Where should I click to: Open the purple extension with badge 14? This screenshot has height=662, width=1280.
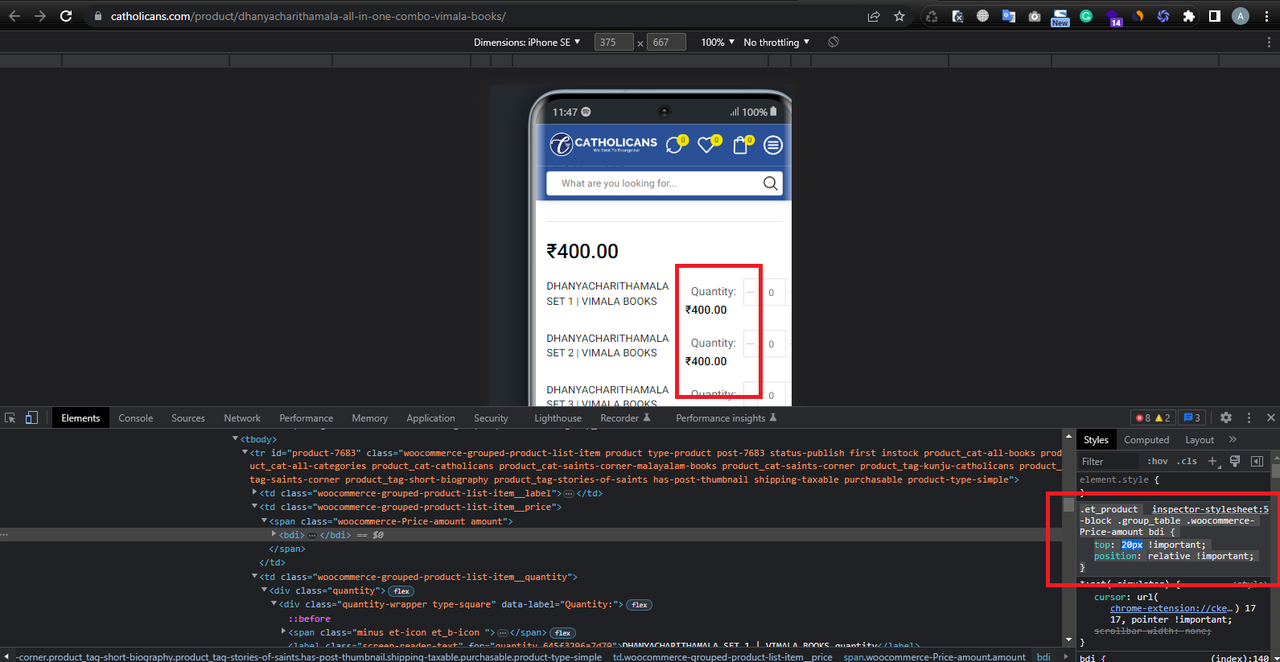tap(1113, 17)
